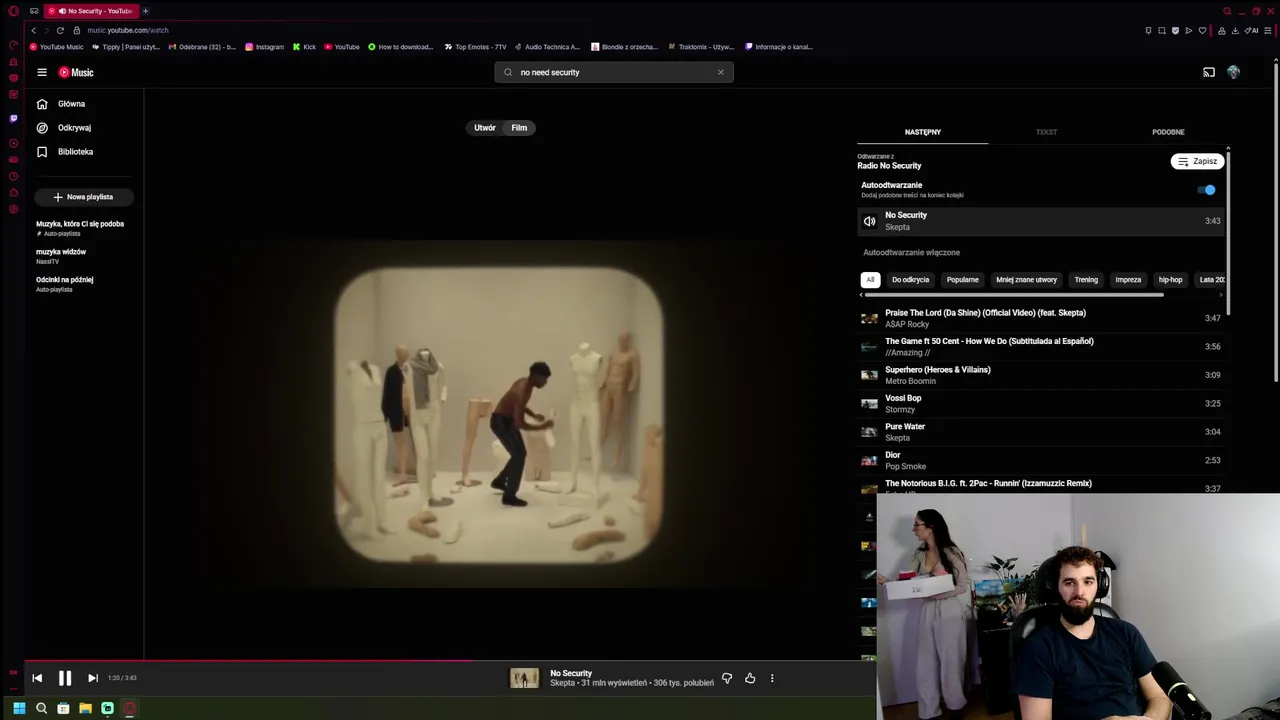Open Twitch icon in the browser sidebar
The image size is (1280, 720).
(x=13, y=118)
